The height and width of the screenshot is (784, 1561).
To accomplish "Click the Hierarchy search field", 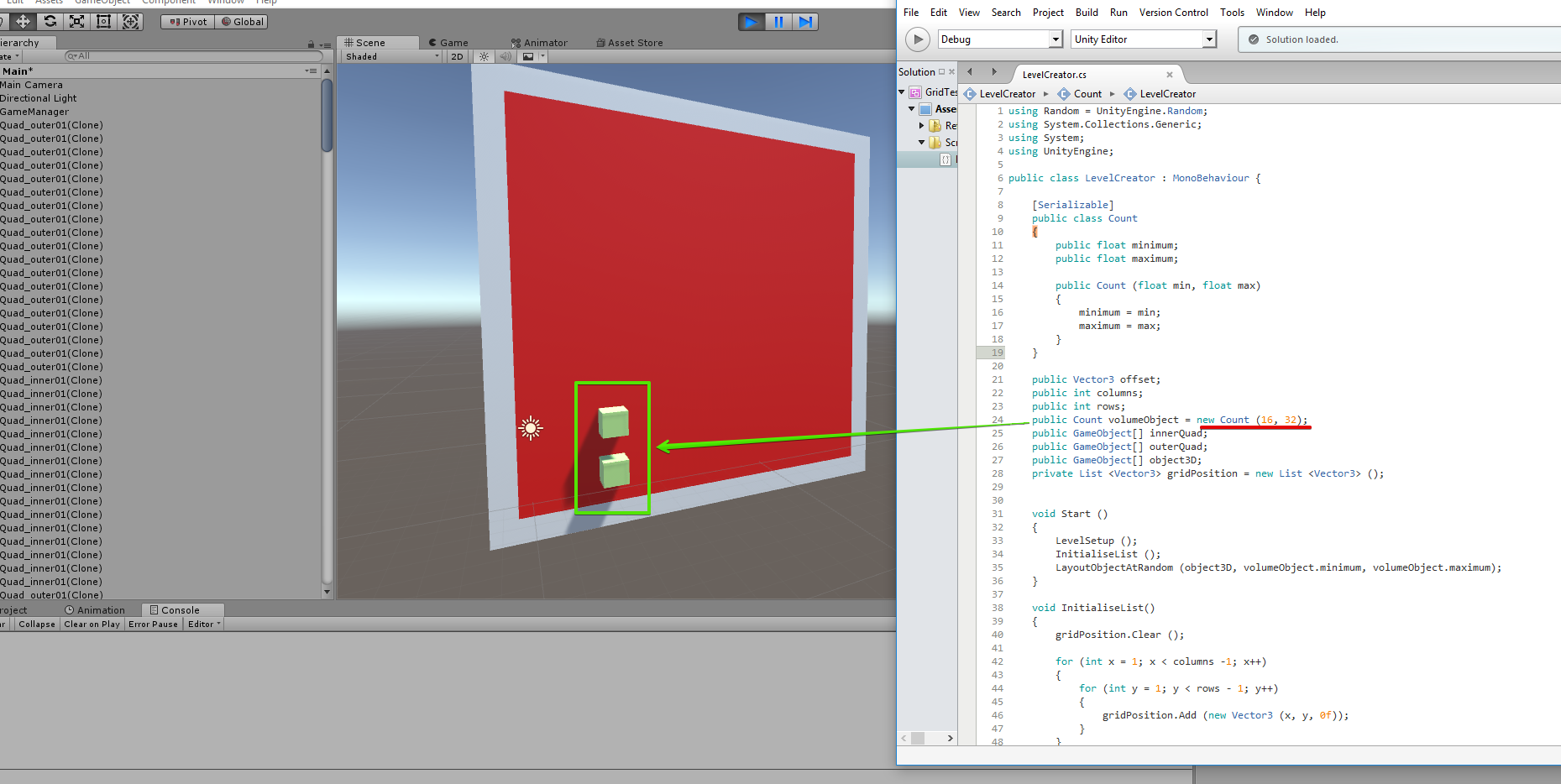I will pos(195,56).
